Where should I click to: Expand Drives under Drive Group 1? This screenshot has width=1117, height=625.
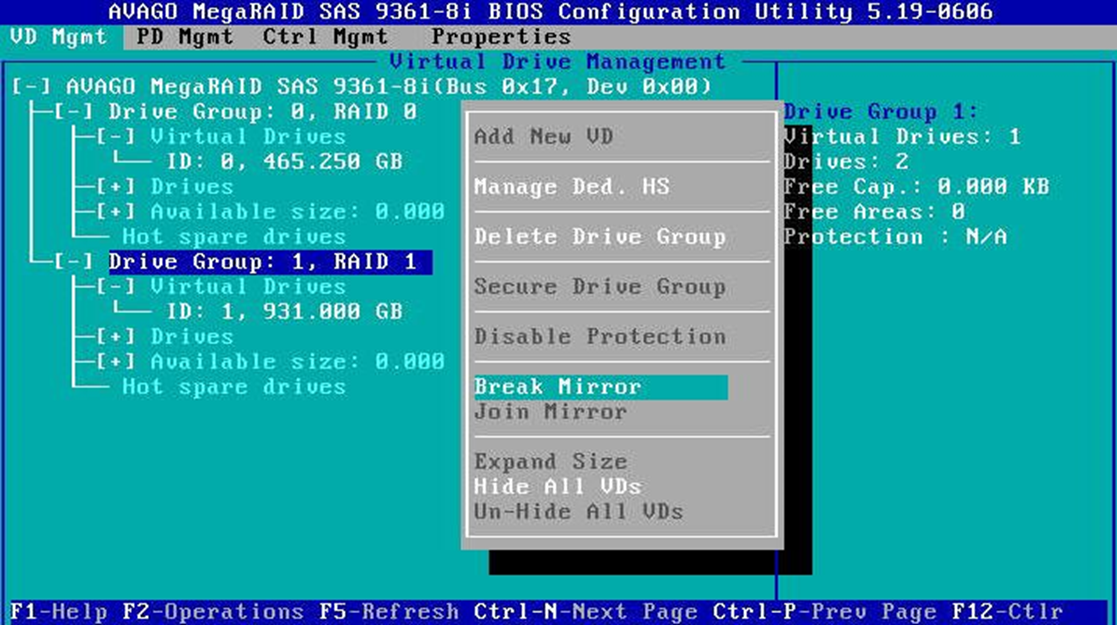(115, 336)
